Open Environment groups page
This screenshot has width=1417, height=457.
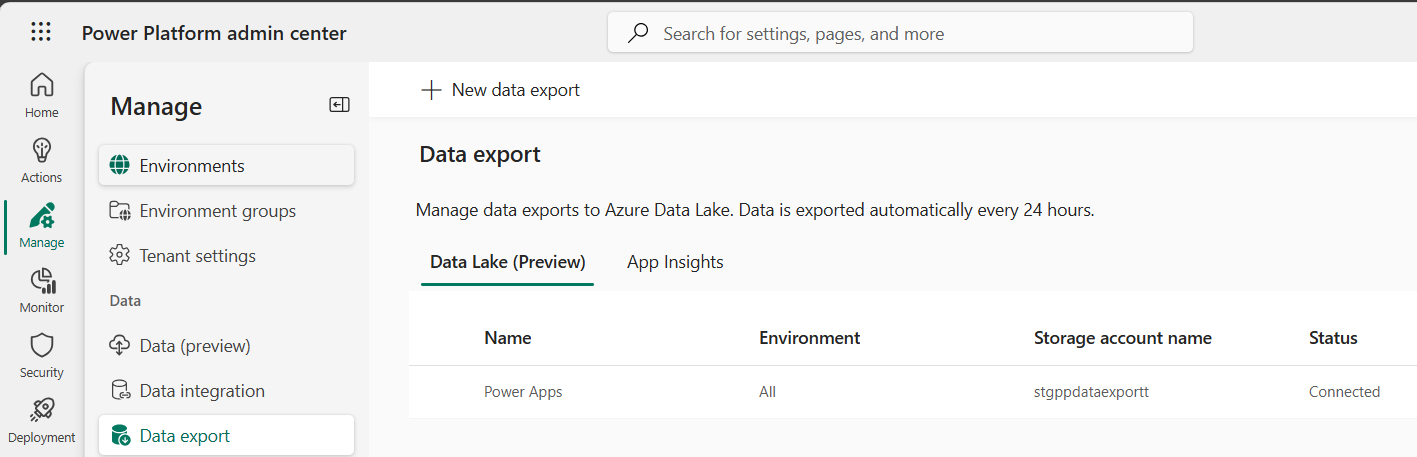click(x=217, y=211)
